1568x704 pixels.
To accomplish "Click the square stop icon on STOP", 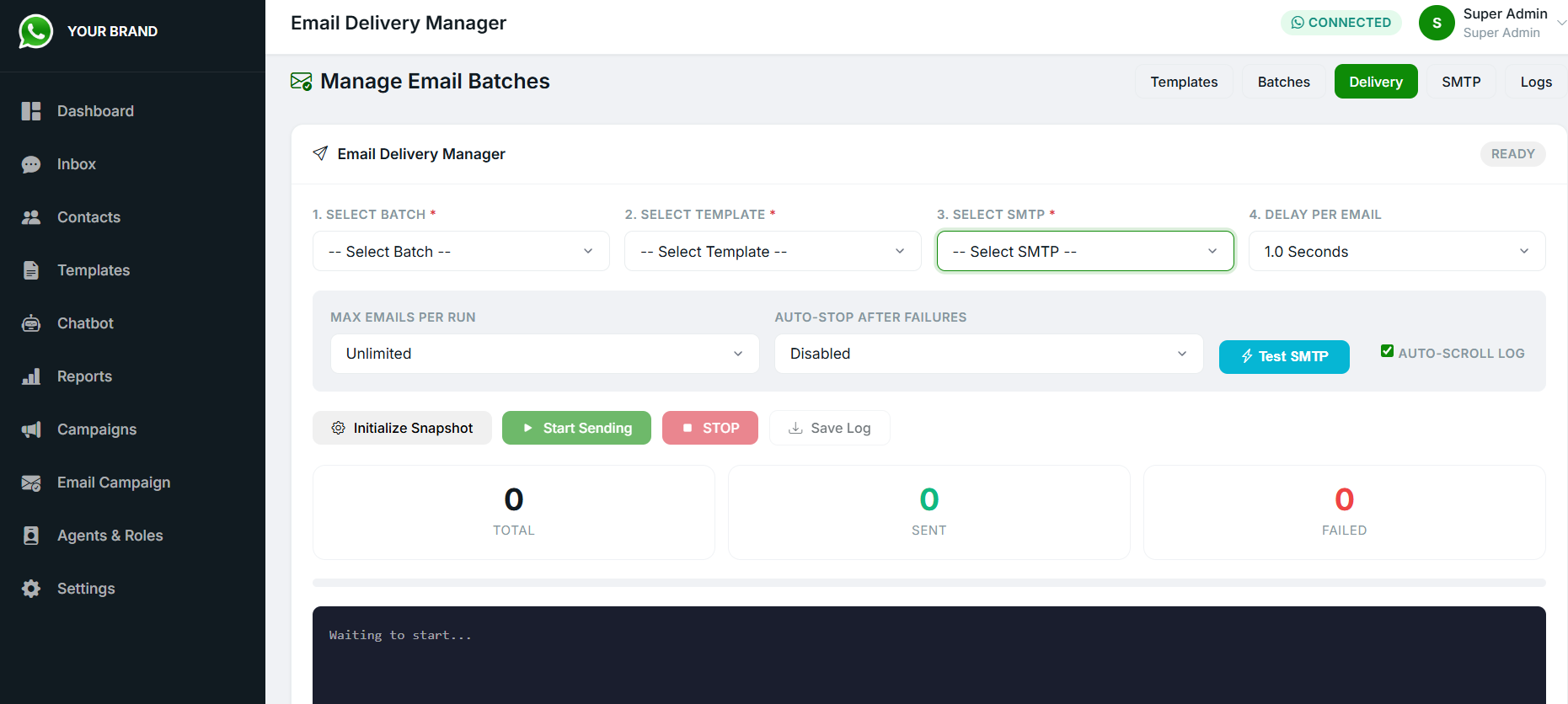I will (x=688, y=428).
